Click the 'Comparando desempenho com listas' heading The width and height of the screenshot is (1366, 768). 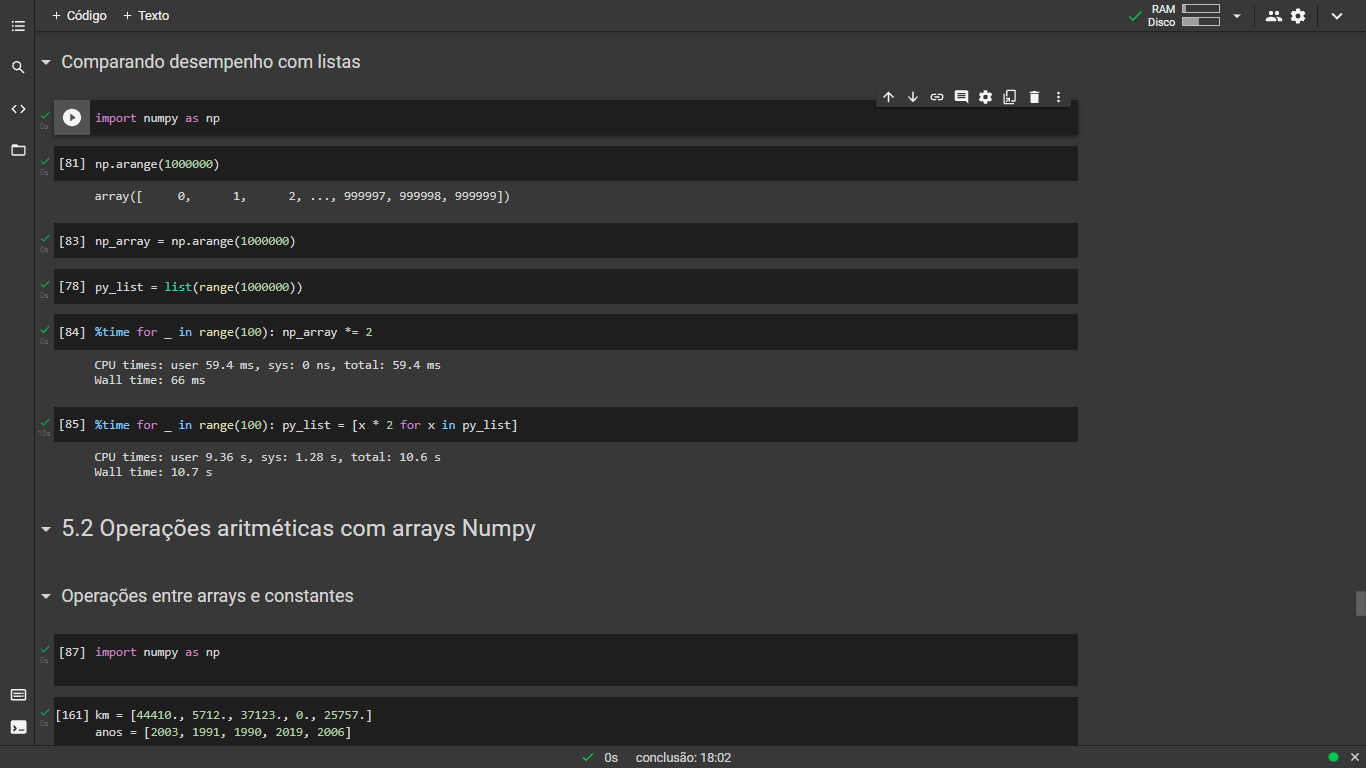[211, 62]
